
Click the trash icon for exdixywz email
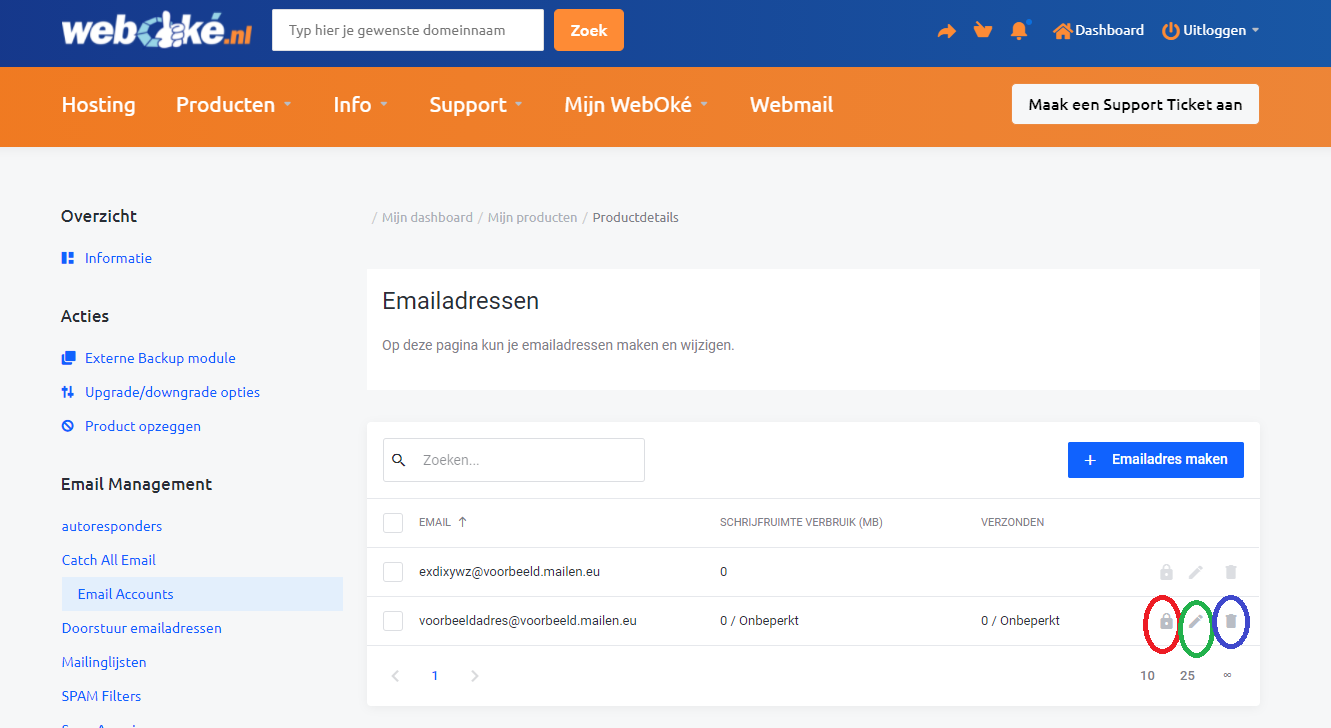[1231, 572]
